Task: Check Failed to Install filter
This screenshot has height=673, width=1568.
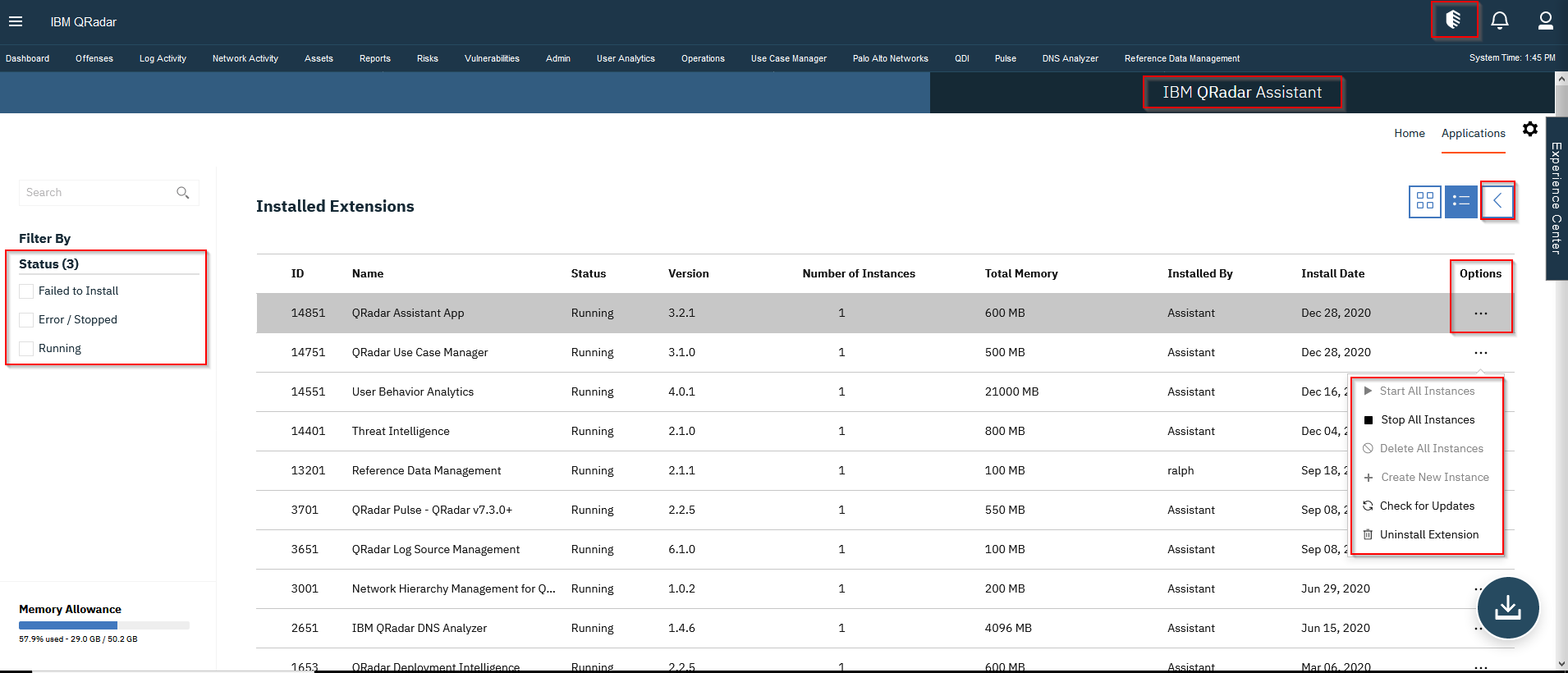Action: pos(26,291)
